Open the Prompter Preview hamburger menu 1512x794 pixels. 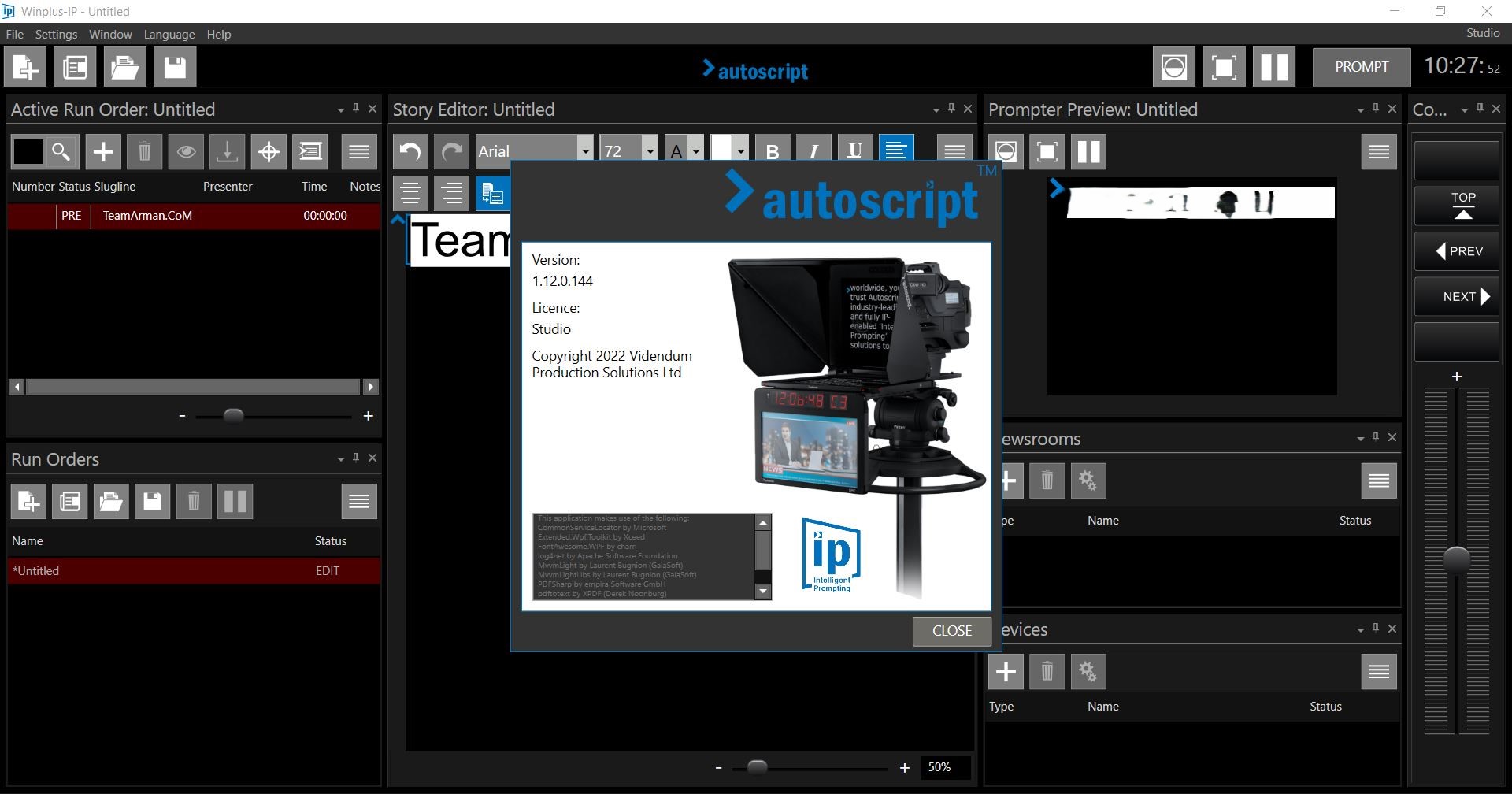(1379, 152)
